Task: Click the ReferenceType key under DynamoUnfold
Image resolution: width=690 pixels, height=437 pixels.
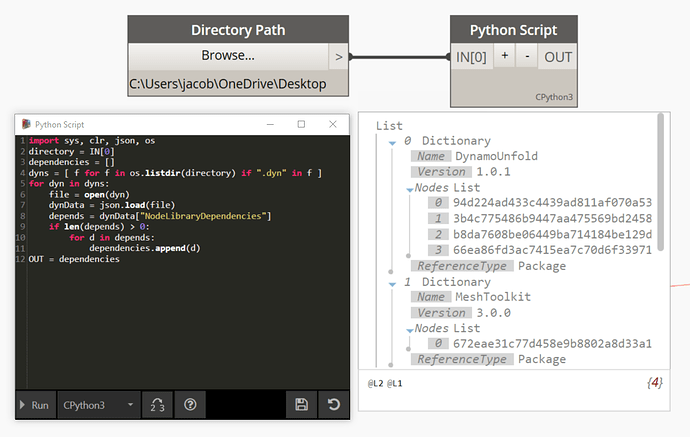Action: [462, 266]
